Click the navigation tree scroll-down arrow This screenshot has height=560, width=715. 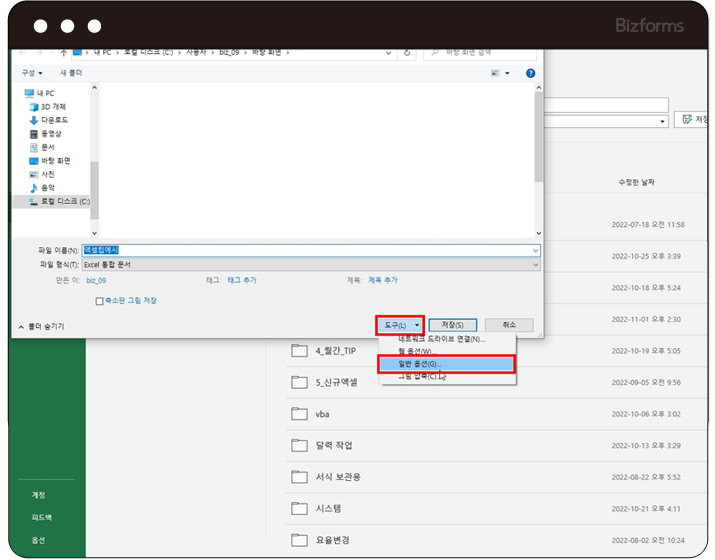point(94,233)
